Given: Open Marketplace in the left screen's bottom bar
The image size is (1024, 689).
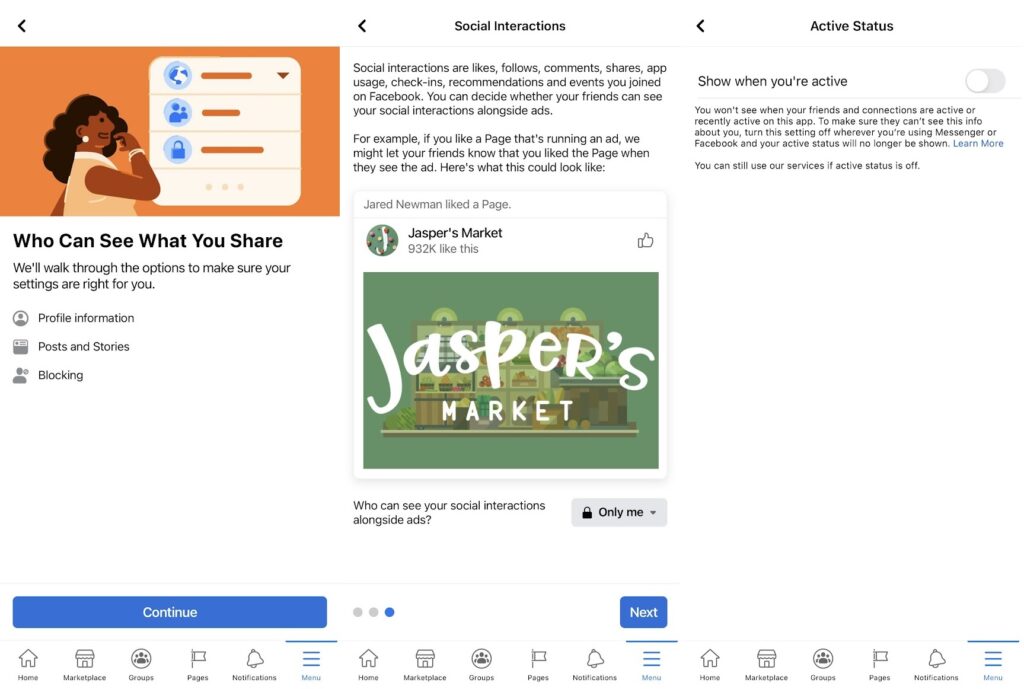Looking at the screenshot, I should pyautogui.click(x=85, y=663).
